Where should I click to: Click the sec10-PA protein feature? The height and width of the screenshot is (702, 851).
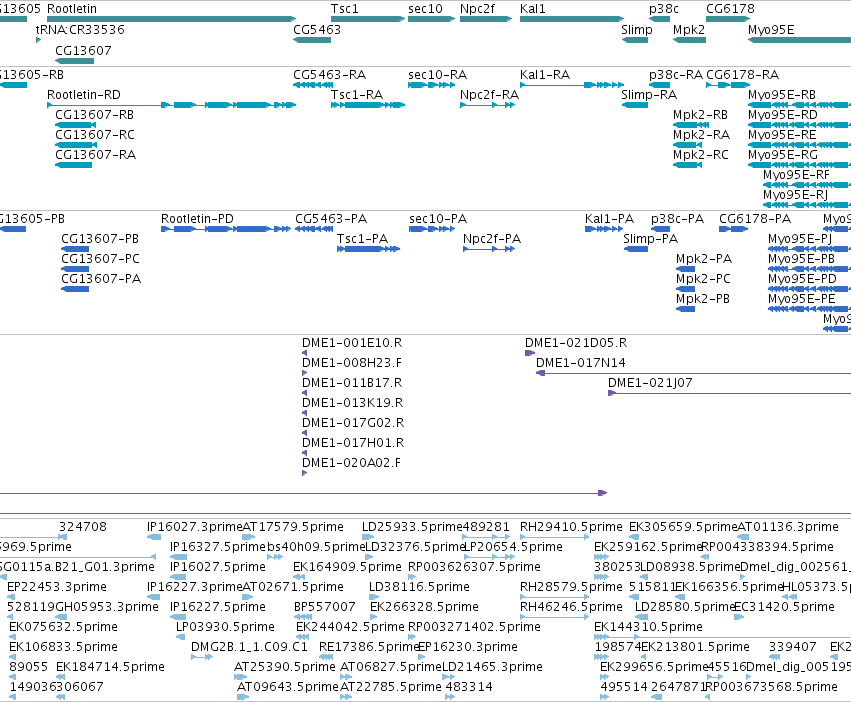(x=432, y=229)
